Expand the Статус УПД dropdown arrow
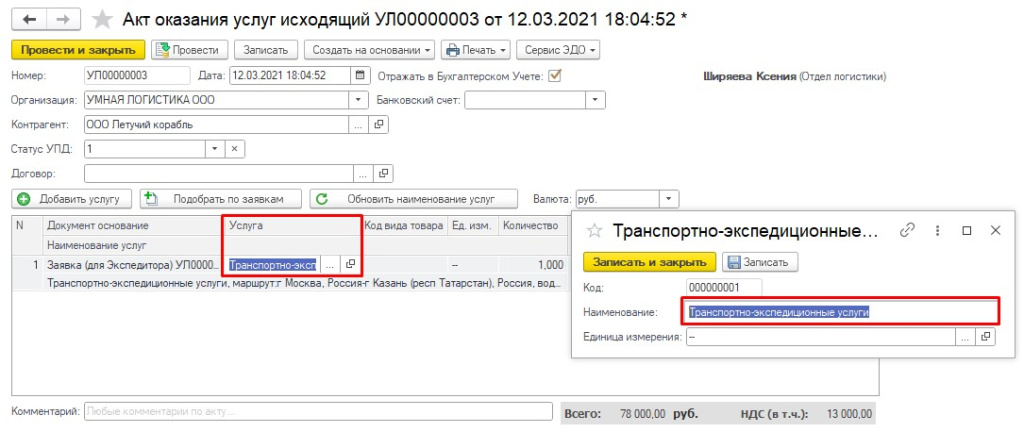Image resolution: width=1024 pixels, height=432 pixels. pyautogui.click(x=216, y=149)
